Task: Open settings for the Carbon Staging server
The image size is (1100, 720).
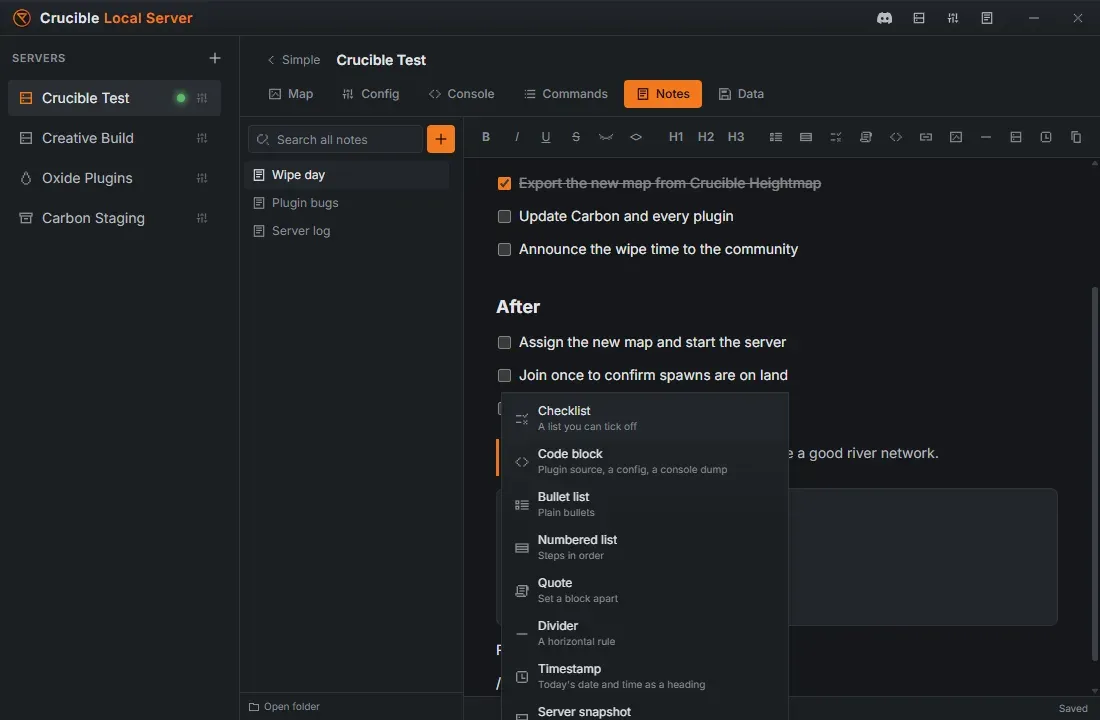Action: point(202,218)
